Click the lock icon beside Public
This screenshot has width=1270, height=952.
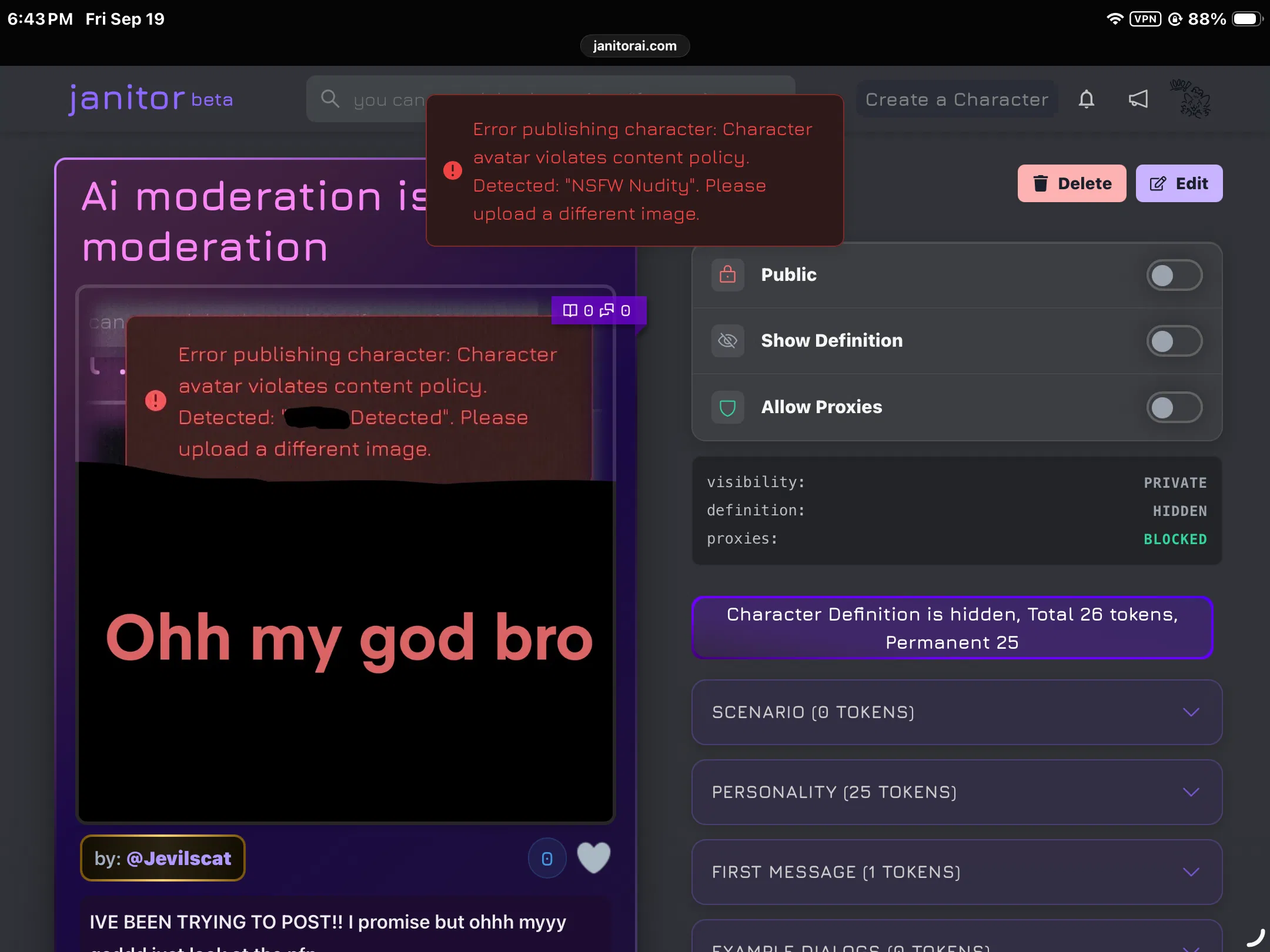727,274
